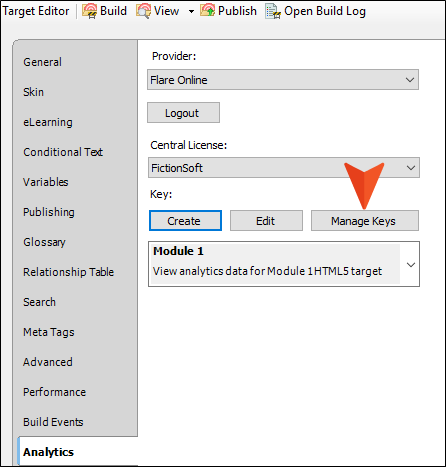Switch to the General tab

[x=42, y=62]
